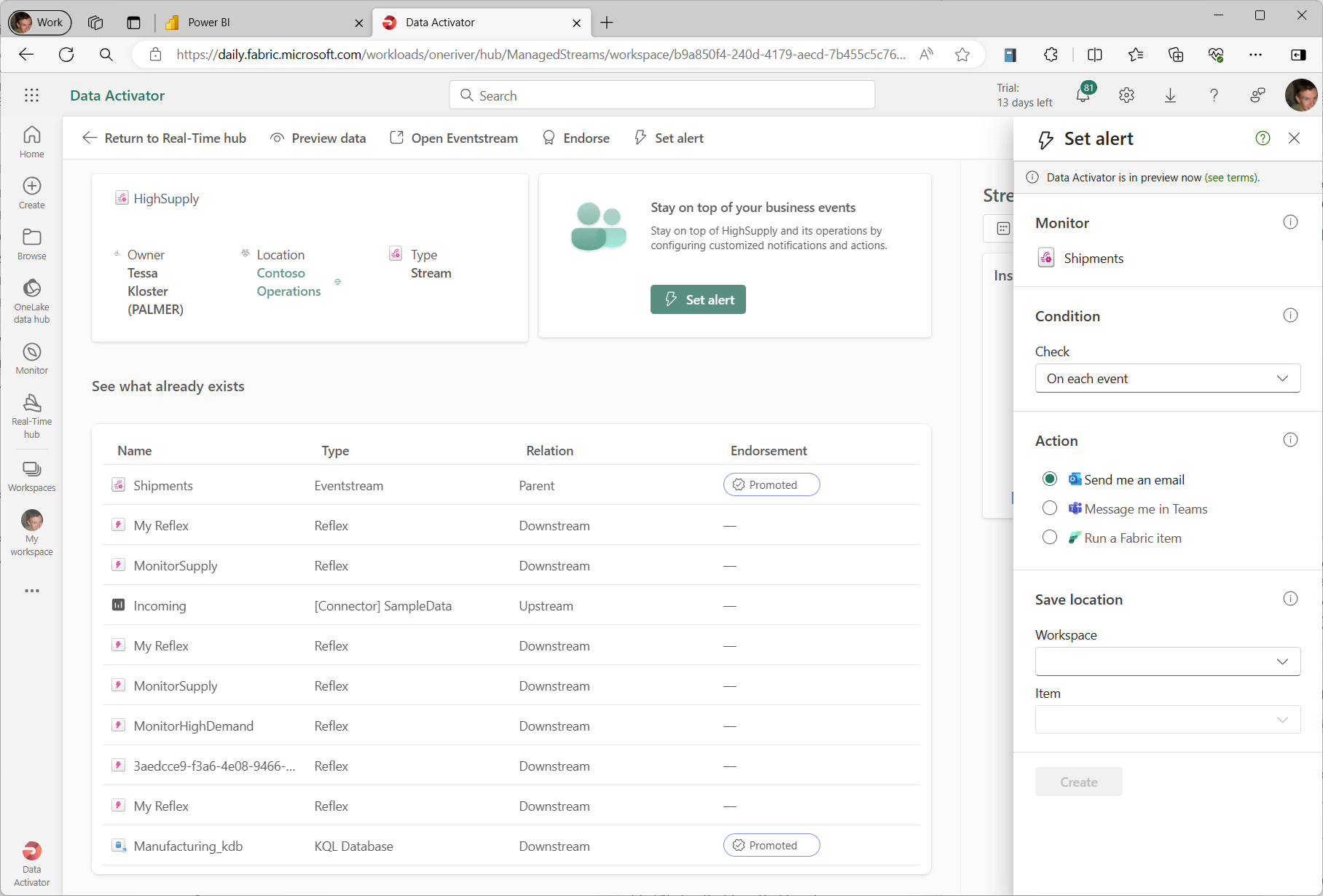Expand the Item dropdown
Viewport: 1323px width, 896px height.
tap(1168, 720)
